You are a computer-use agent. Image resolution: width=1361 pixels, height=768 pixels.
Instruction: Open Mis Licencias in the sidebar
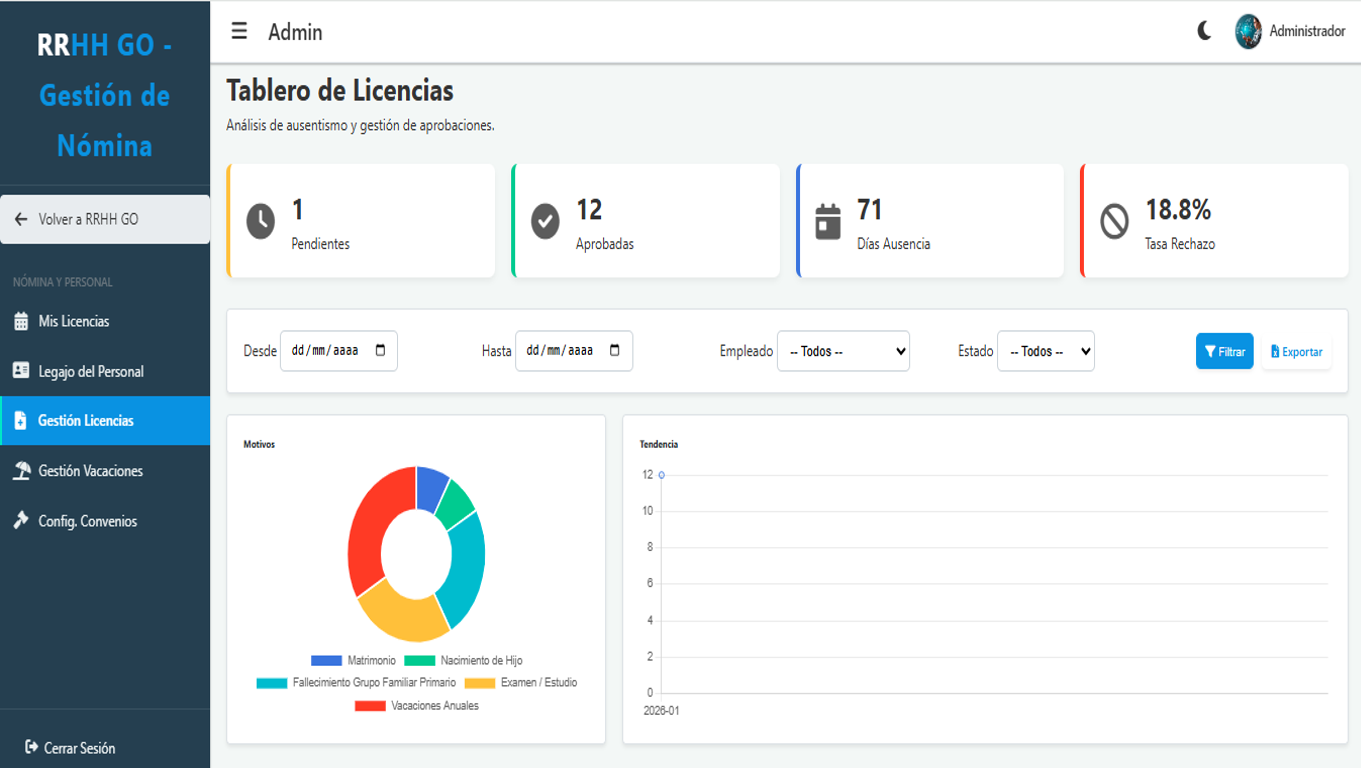coord(74,321)
